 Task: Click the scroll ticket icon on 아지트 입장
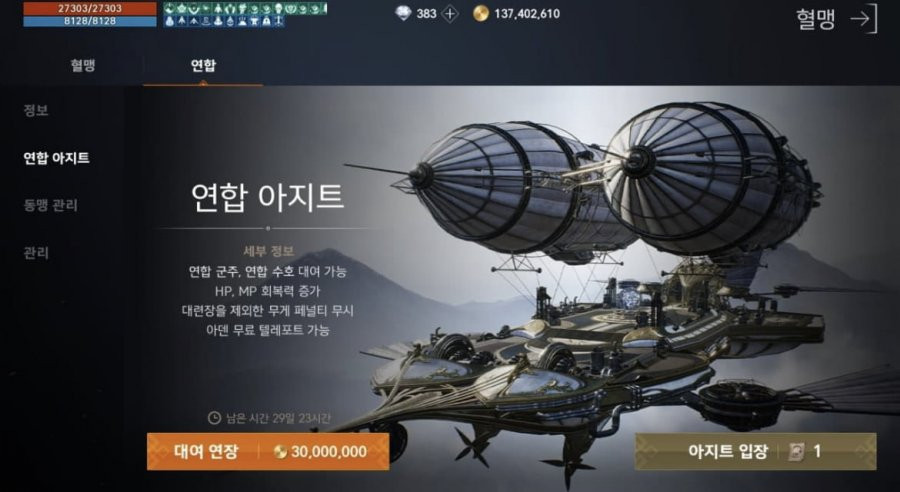coord(797,452)
